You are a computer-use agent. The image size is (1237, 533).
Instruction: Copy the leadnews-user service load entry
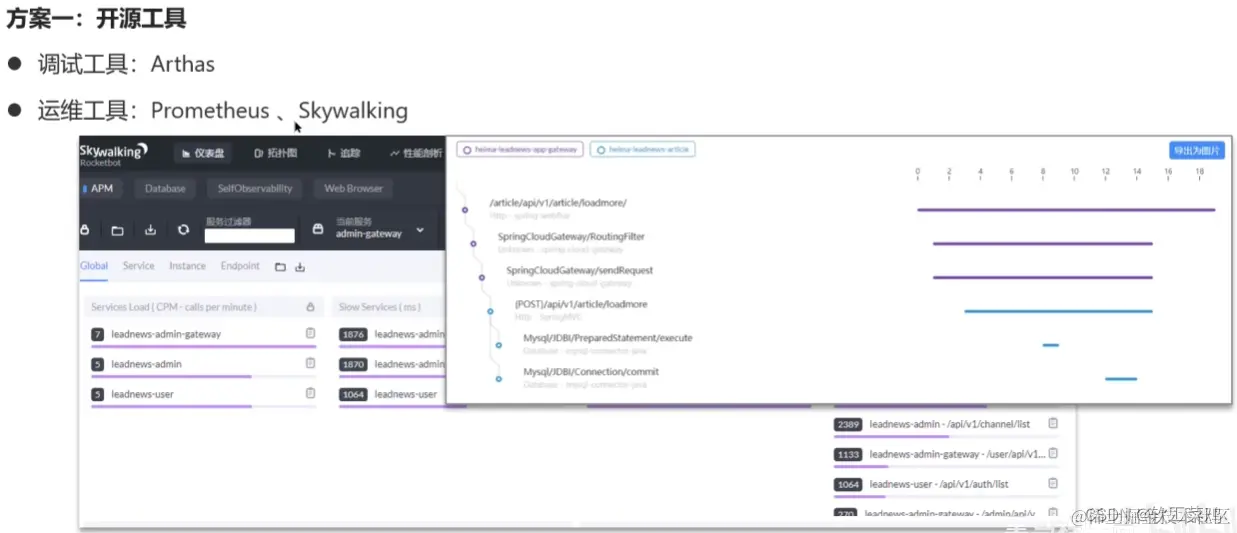[310, 394]
